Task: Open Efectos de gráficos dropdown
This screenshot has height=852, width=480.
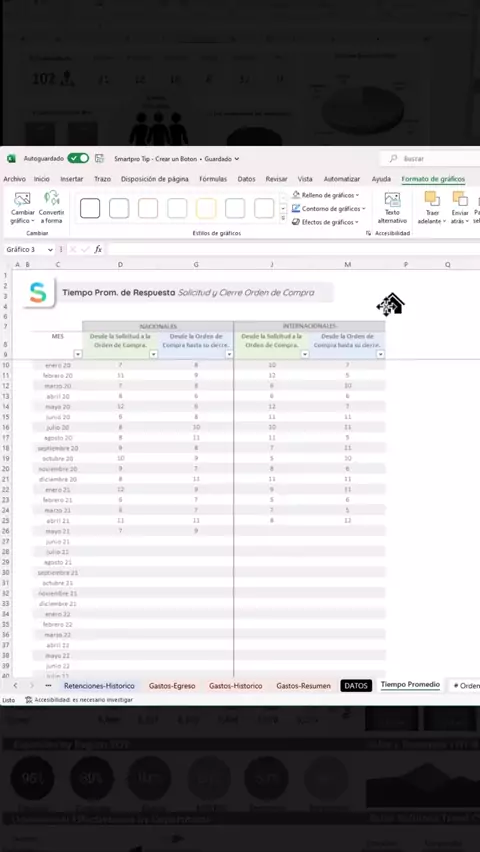Action: (326, 222)
